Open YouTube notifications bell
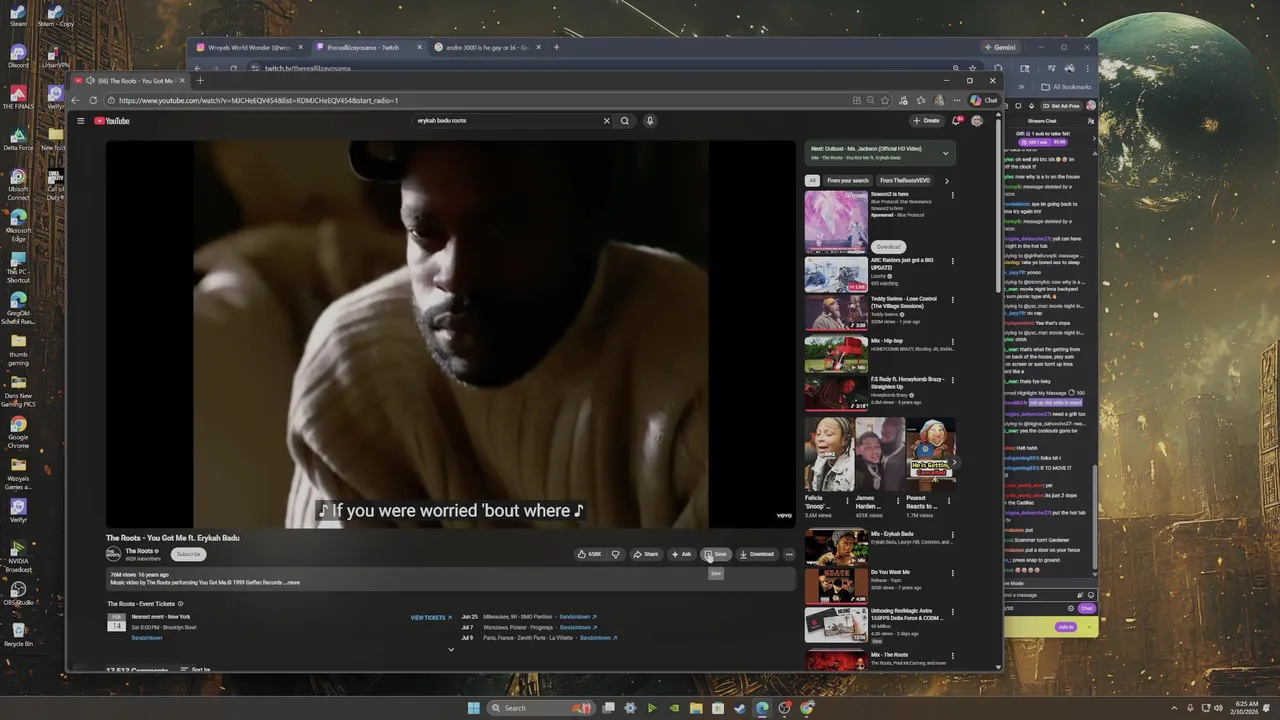The height and width of the screenshot is (720, 1280). point(956,121)
